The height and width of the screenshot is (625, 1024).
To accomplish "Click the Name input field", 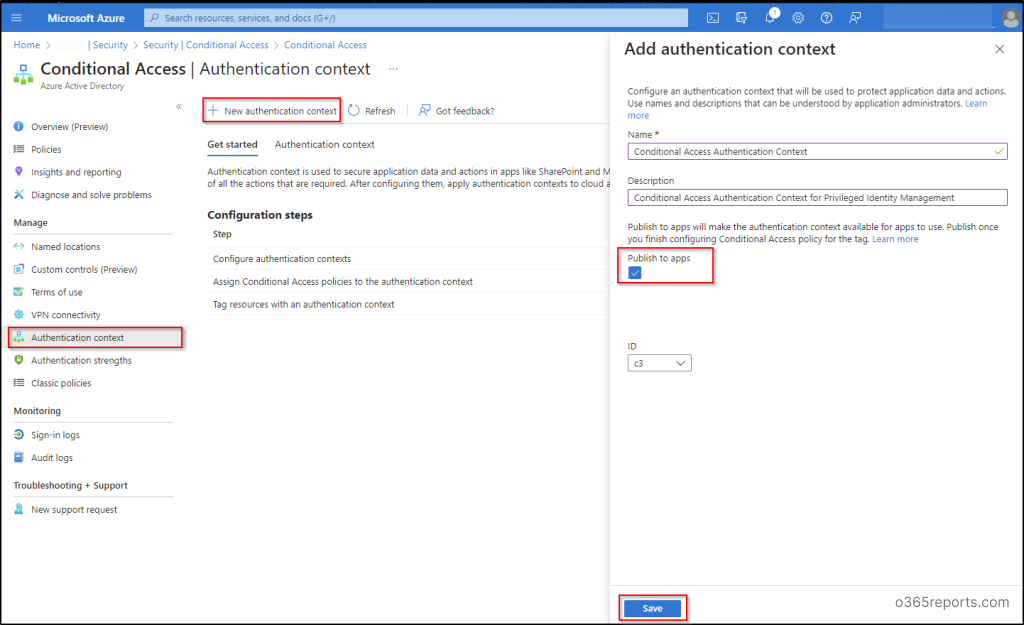I will coord(817,152).
